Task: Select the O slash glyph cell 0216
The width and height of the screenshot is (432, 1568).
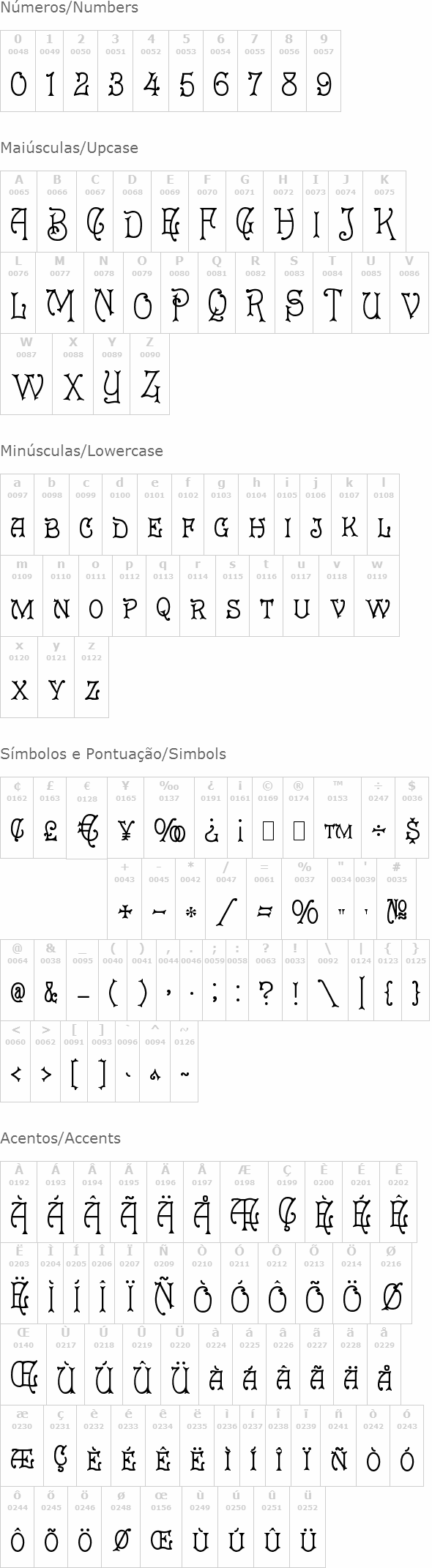Action: click(392, 1283)
